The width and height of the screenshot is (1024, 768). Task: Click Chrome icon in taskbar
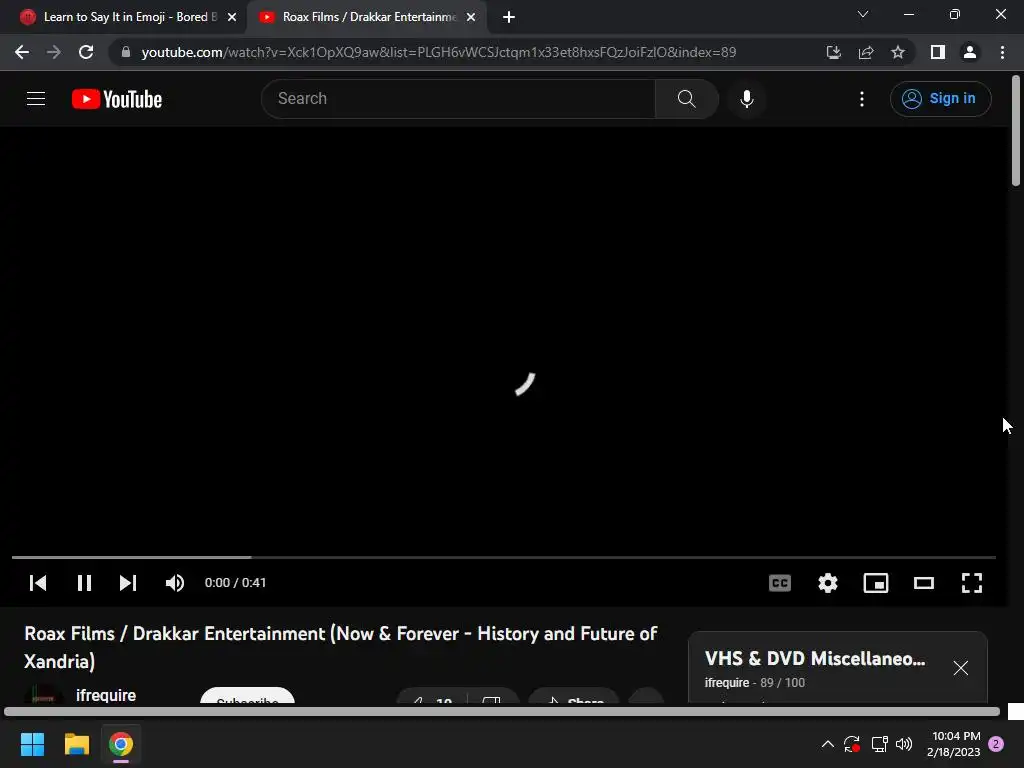[121, 744]
